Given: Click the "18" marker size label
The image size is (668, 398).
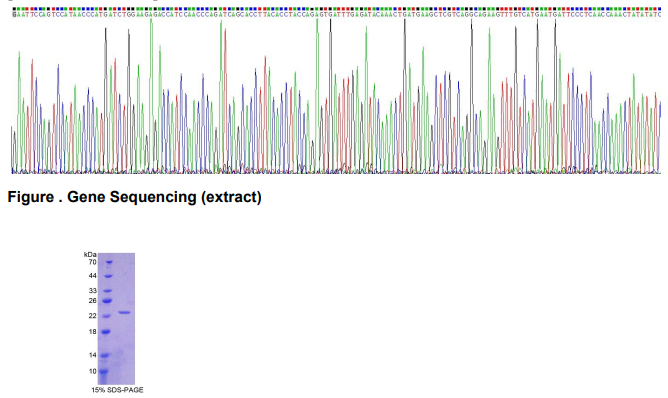Looking at the screenshot, I should pyautogui.click(x=92, y=332).
